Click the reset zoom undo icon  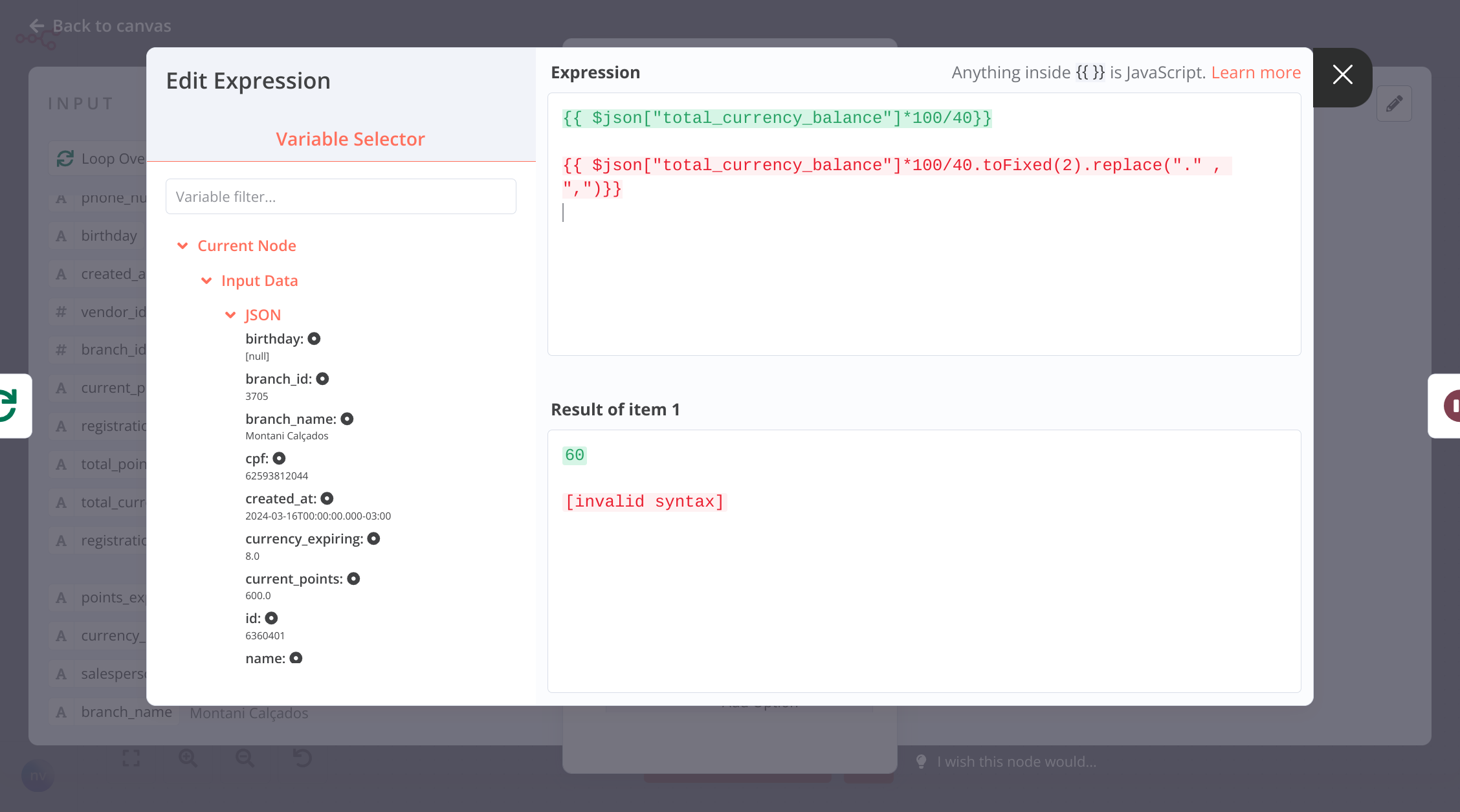302,758
